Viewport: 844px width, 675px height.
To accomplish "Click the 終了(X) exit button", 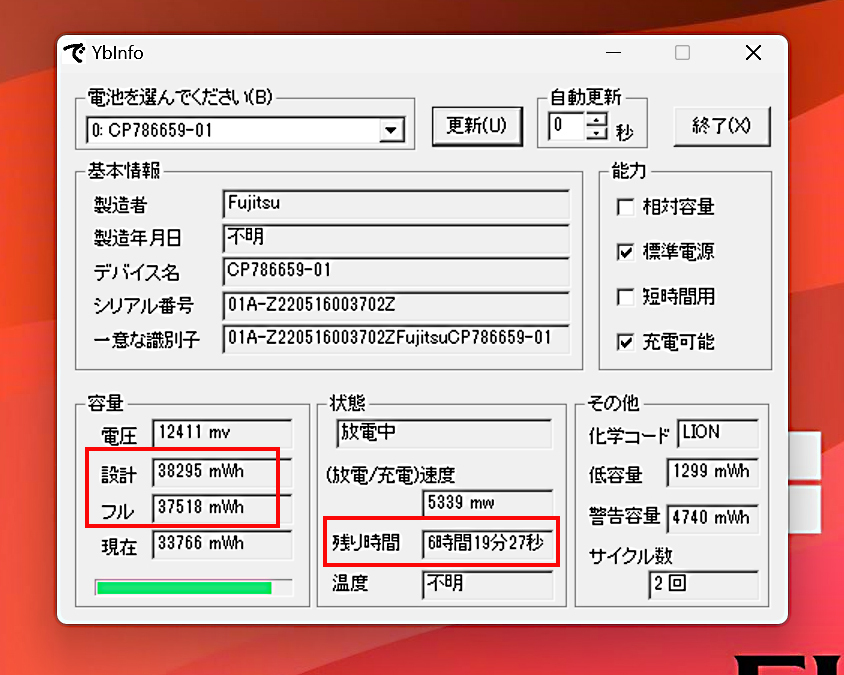I will [x=722, y=126].
